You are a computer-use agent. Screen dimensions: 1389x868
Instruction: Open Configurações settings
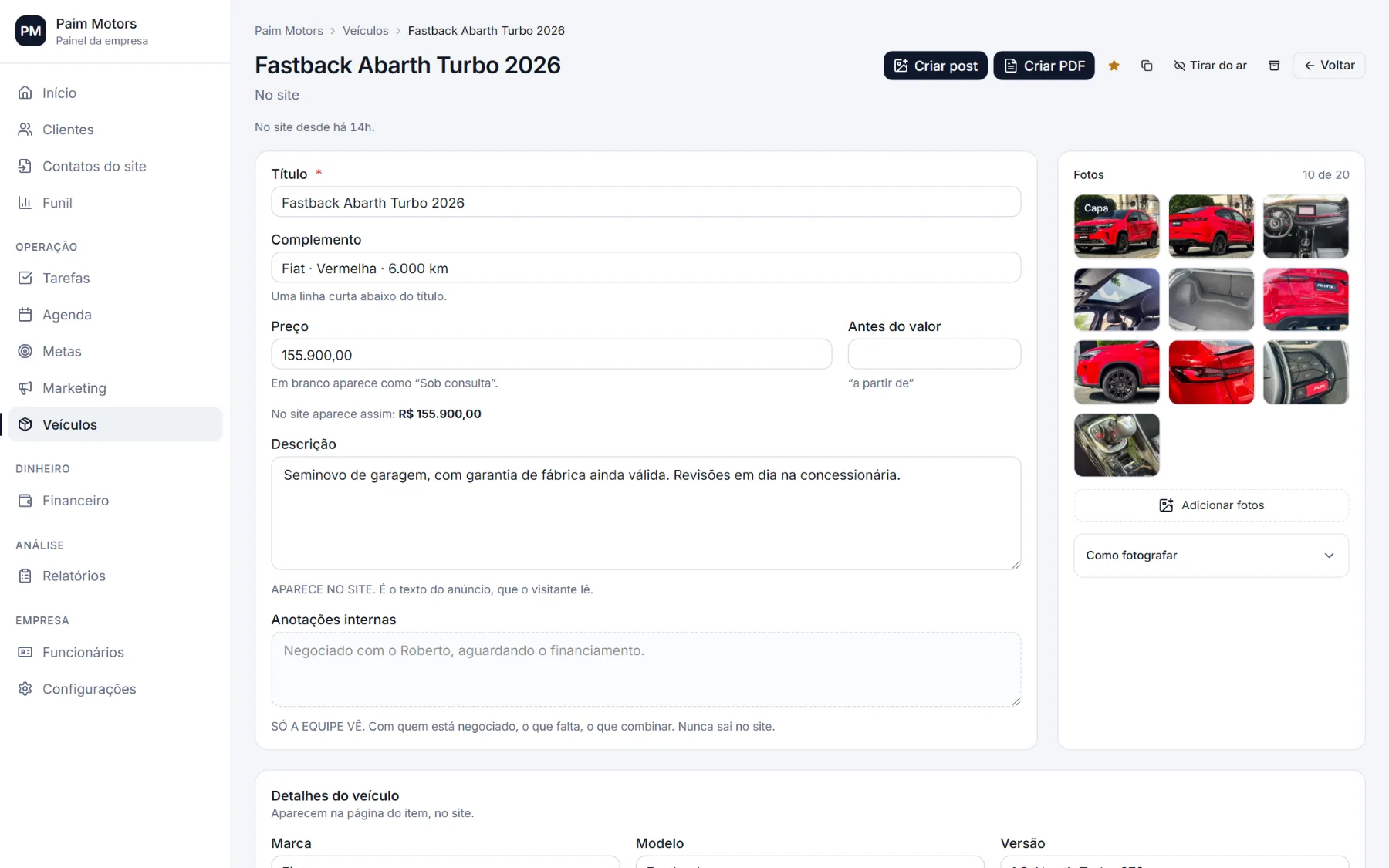pyautogui.click(x=116, y=689)
